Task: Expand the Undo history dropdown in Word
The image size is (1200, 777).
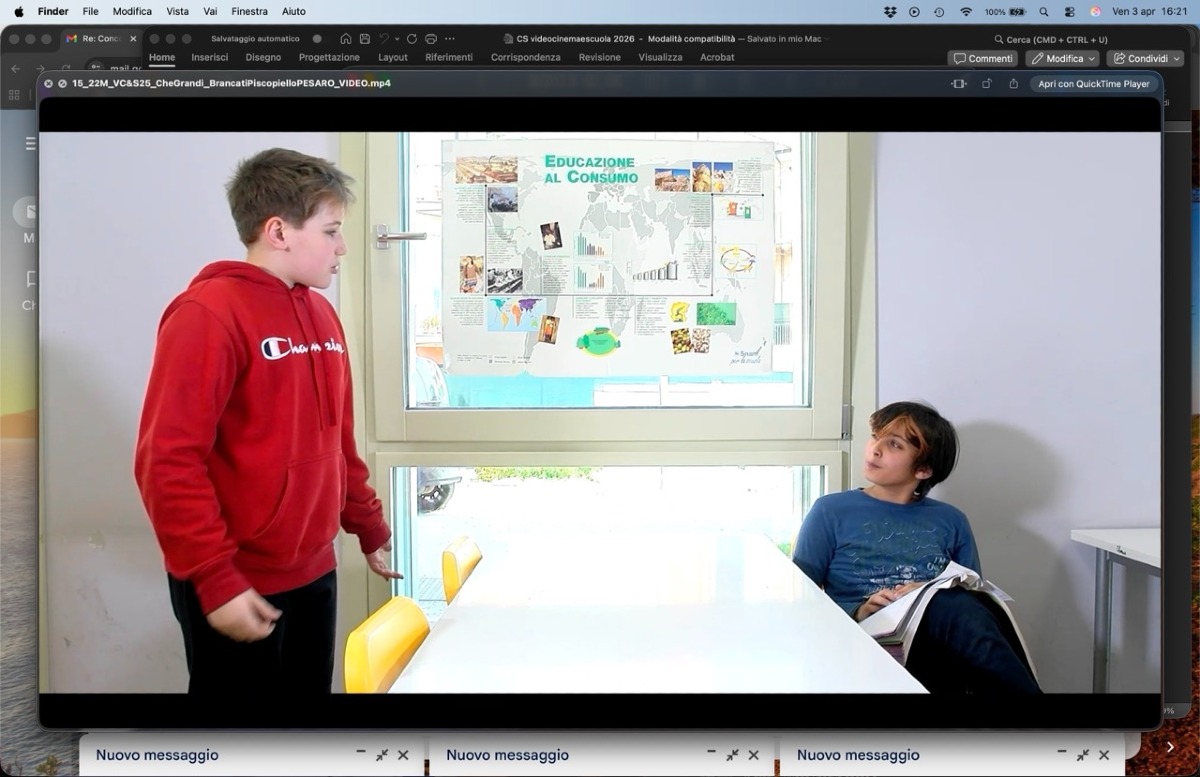Action: 397,39
